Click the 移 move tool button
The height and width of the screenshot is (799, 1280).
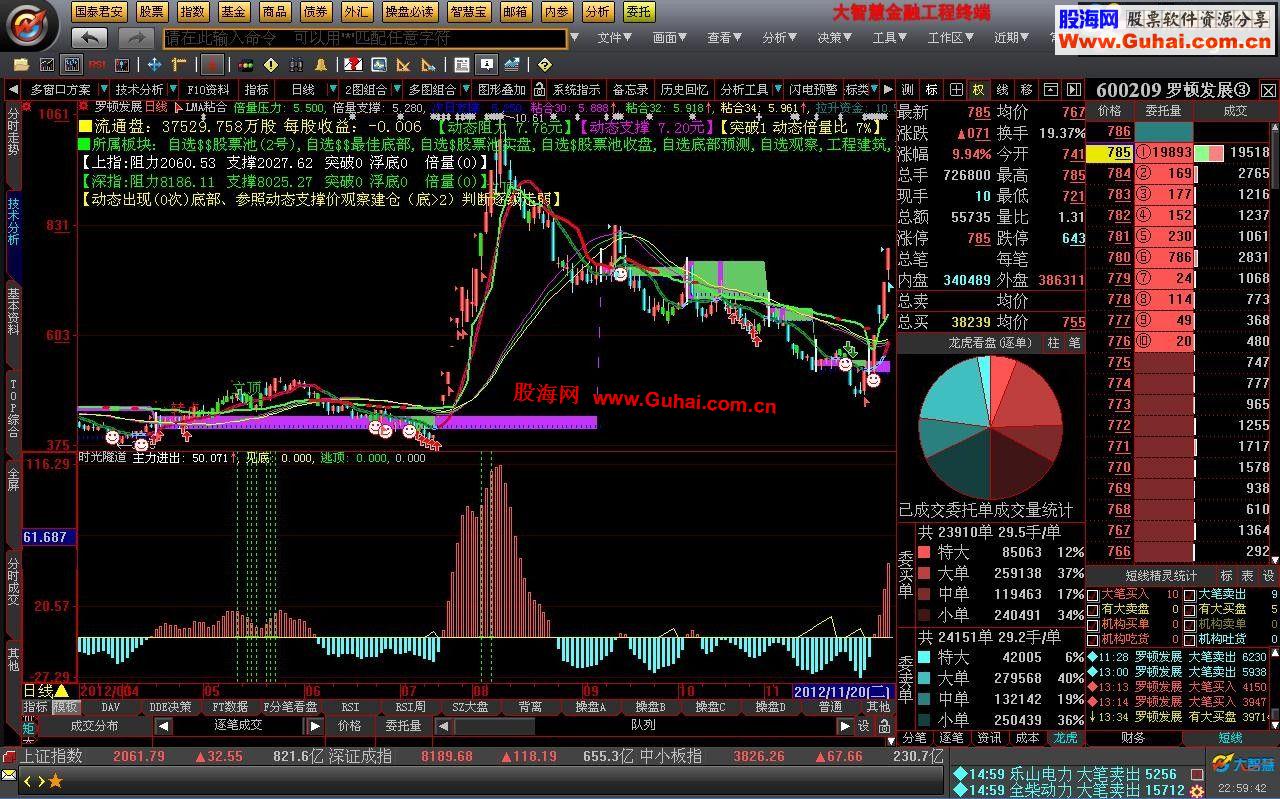(1026, 89)
